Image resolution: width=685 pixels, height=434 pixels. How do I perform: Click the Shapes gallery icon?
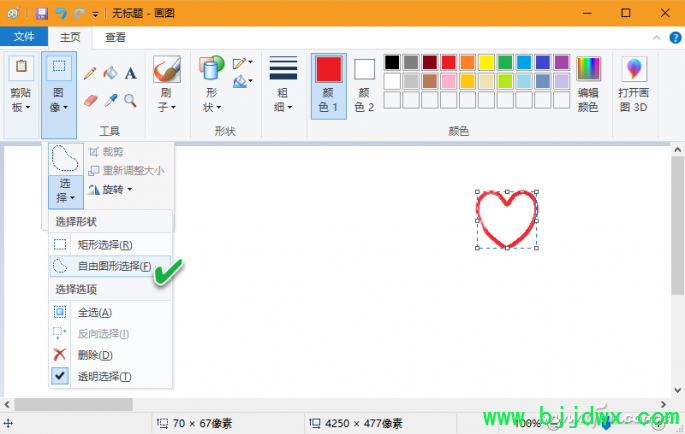tap(211, 69)
